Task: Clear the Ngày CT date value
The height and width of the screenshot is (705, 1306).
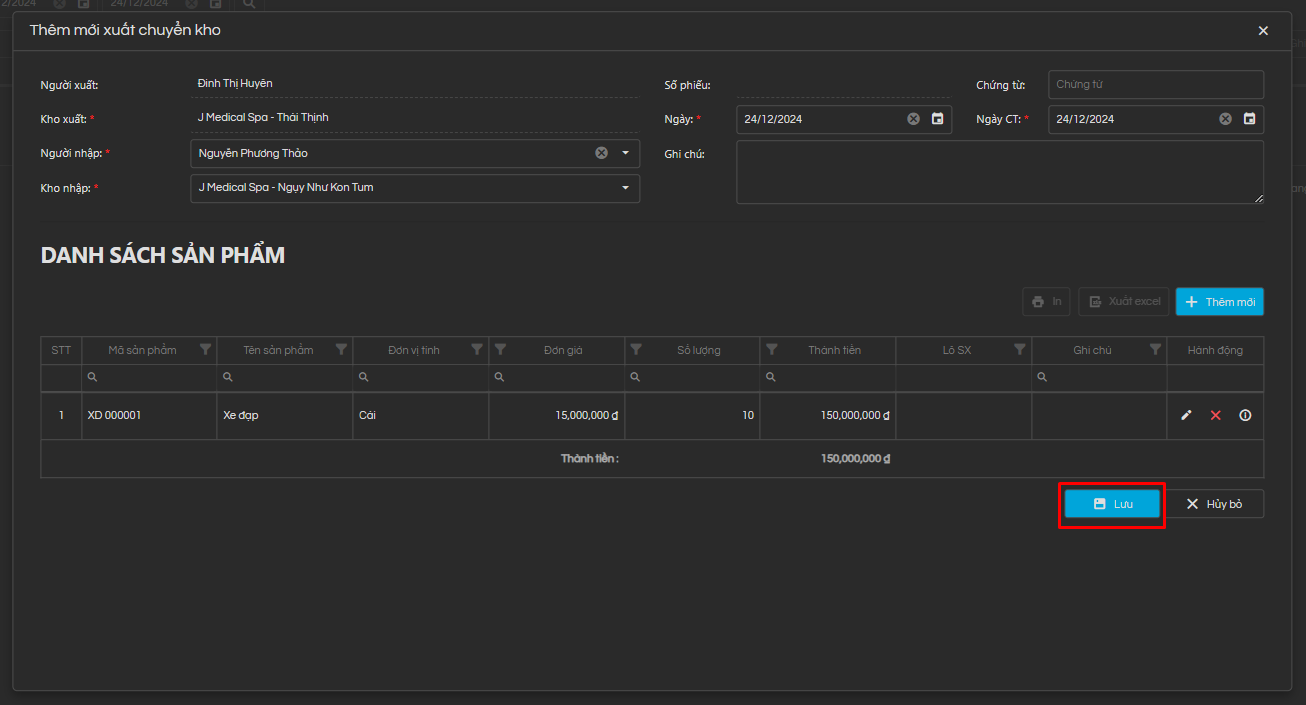Action: (x=1225, y=119)
